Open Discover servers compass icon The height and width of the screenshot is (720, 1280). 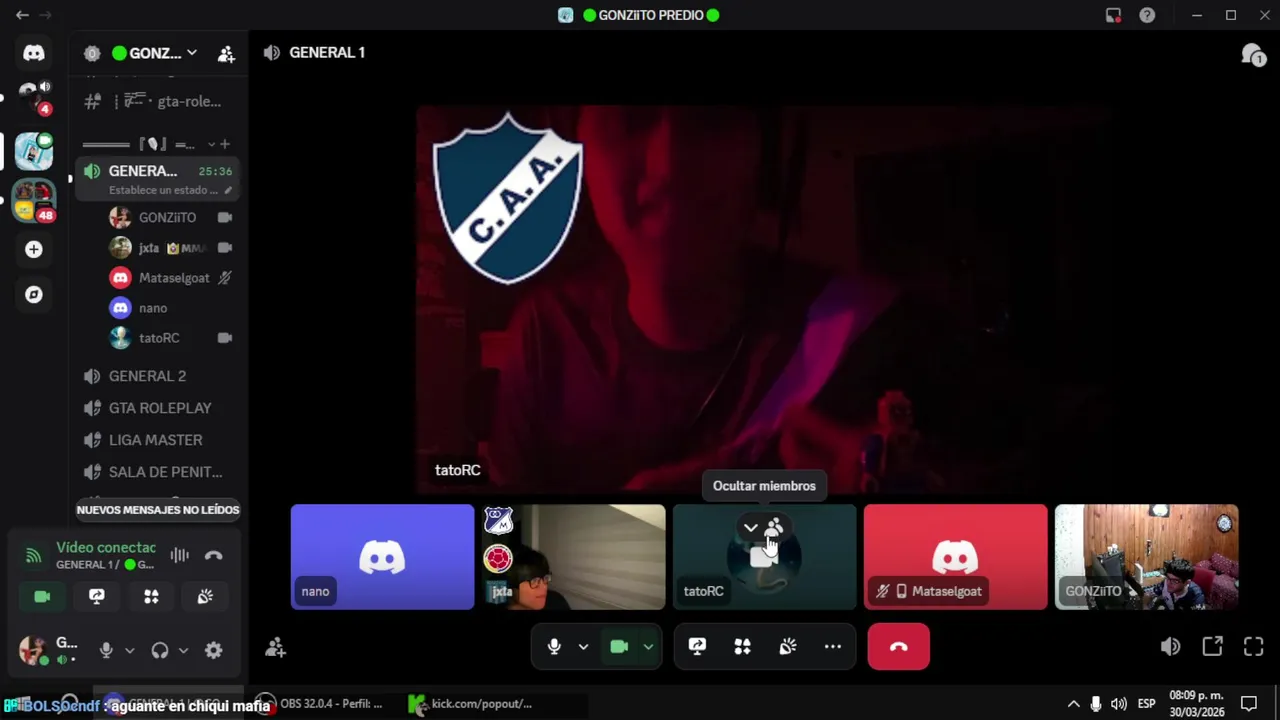point(34,294)
